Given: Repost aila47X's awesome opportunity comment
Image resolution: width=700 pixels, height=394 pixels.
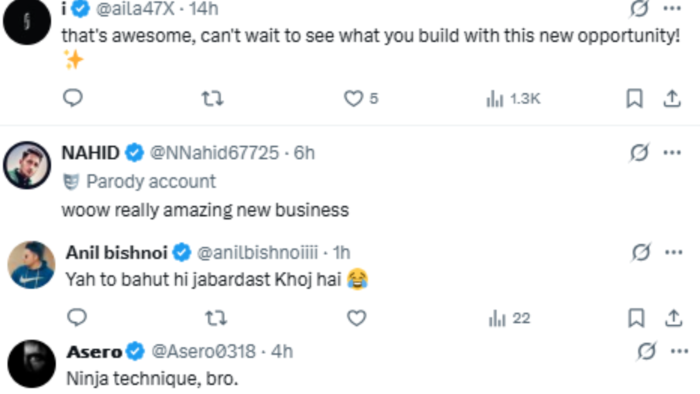Looking at the screenshot, I should pyautogui.click(x=212, y=98).
